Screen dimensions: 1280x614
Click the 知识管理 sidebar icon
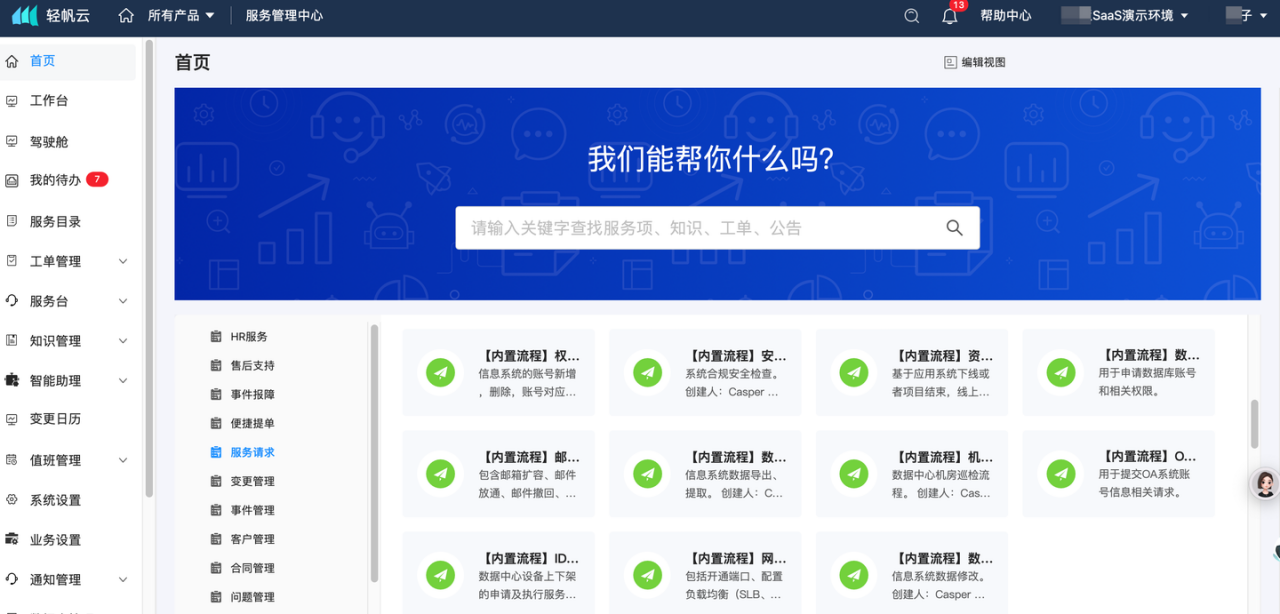pos(12,340)
